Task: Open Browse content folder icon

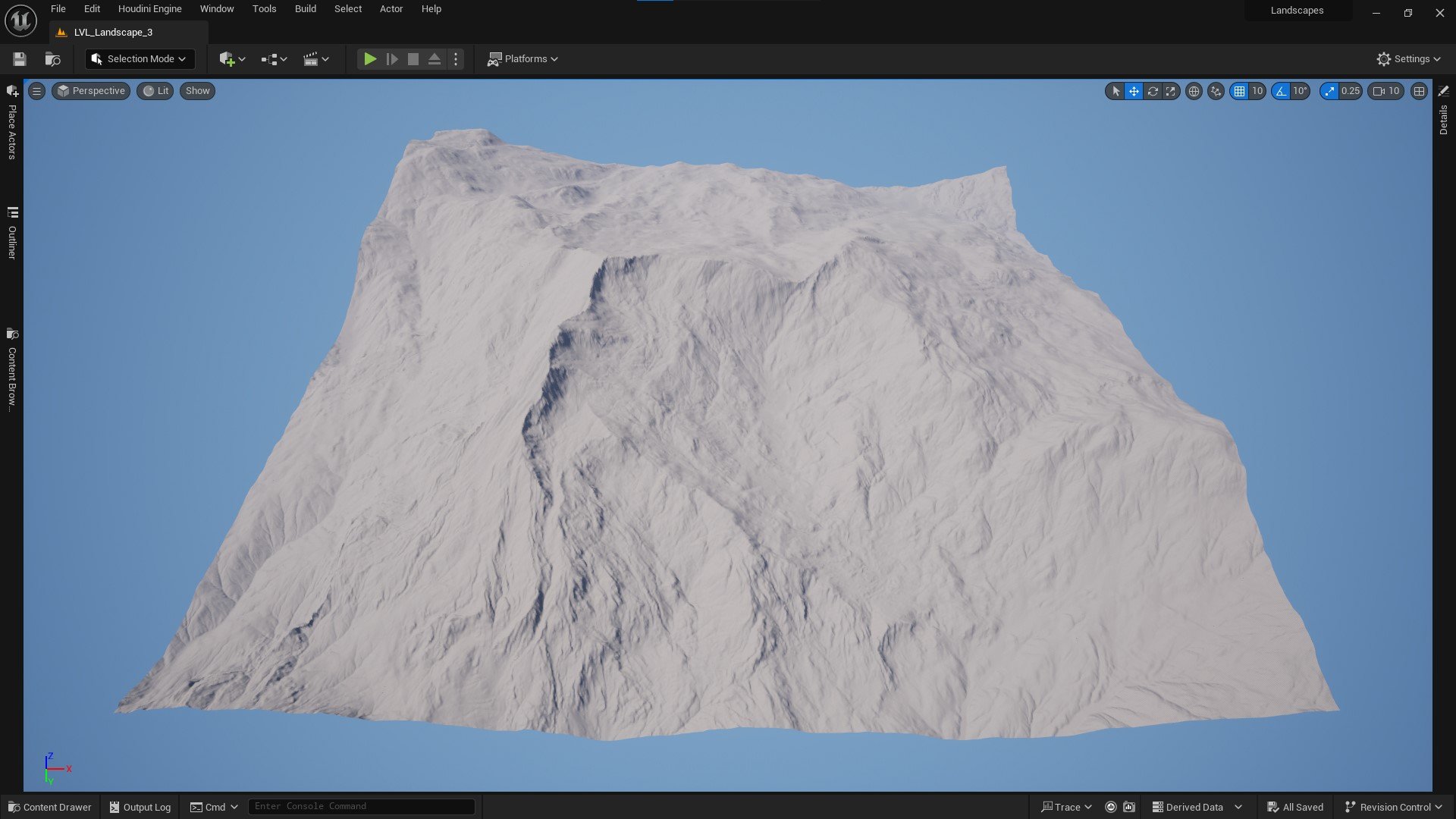Action: pos(52,59)
